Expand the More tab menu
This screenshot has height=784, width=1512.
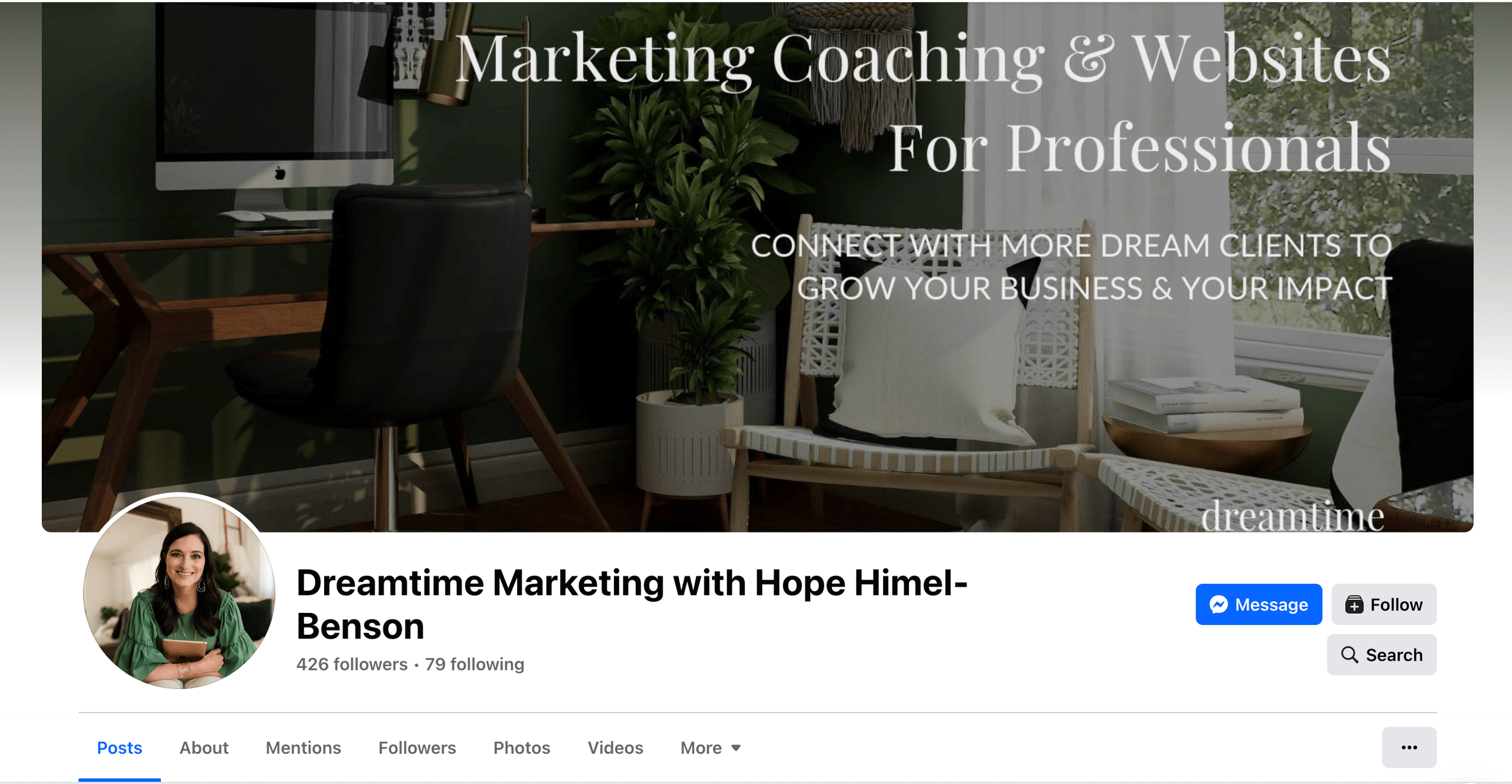pos(711,748)
